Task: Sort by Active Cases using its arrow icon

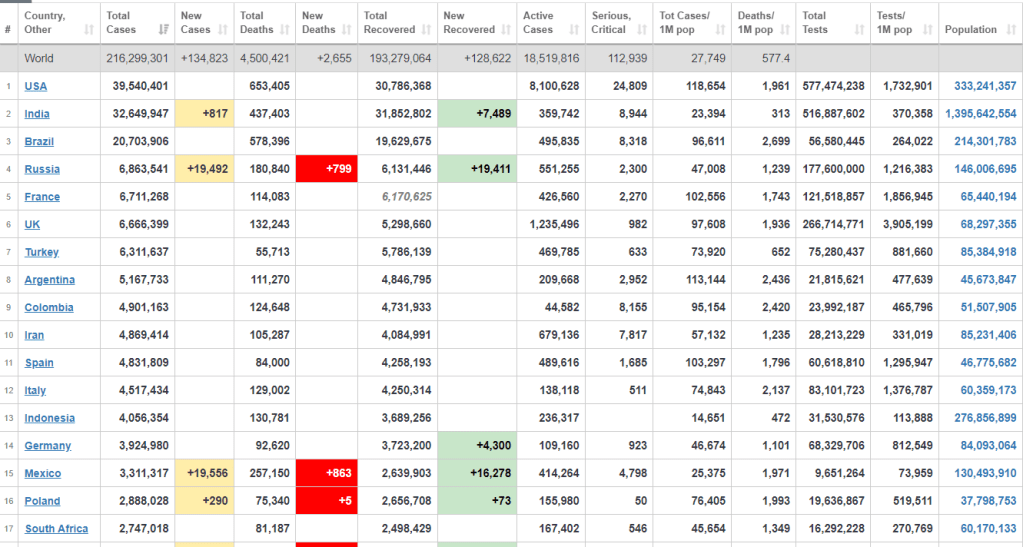Action: pyautogui.click(x=576, y=30)
